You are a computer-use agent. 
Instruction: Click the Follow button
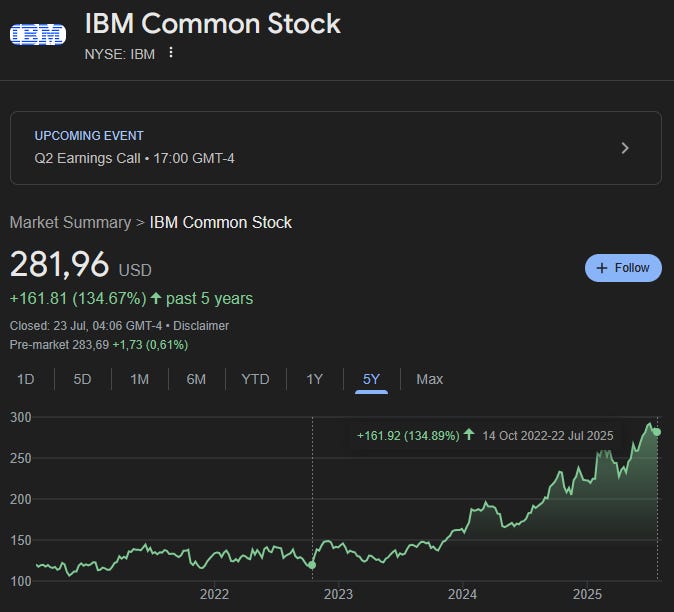point(623,268)
